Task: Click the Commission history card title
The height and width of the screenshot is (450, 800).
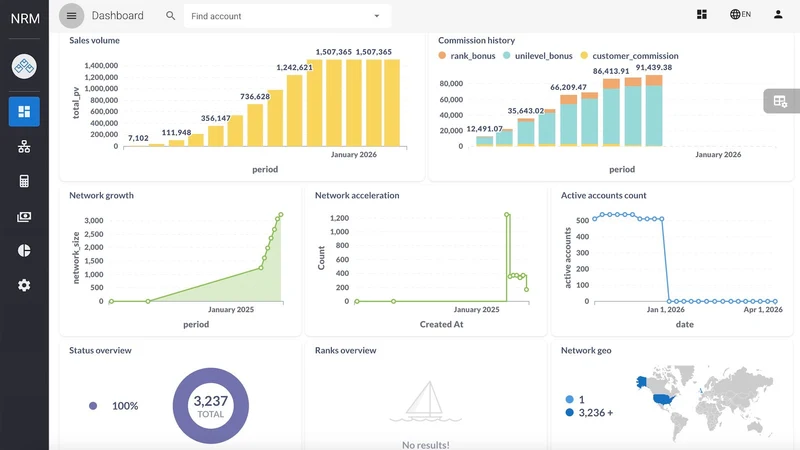Action: [x=477, y=40]
